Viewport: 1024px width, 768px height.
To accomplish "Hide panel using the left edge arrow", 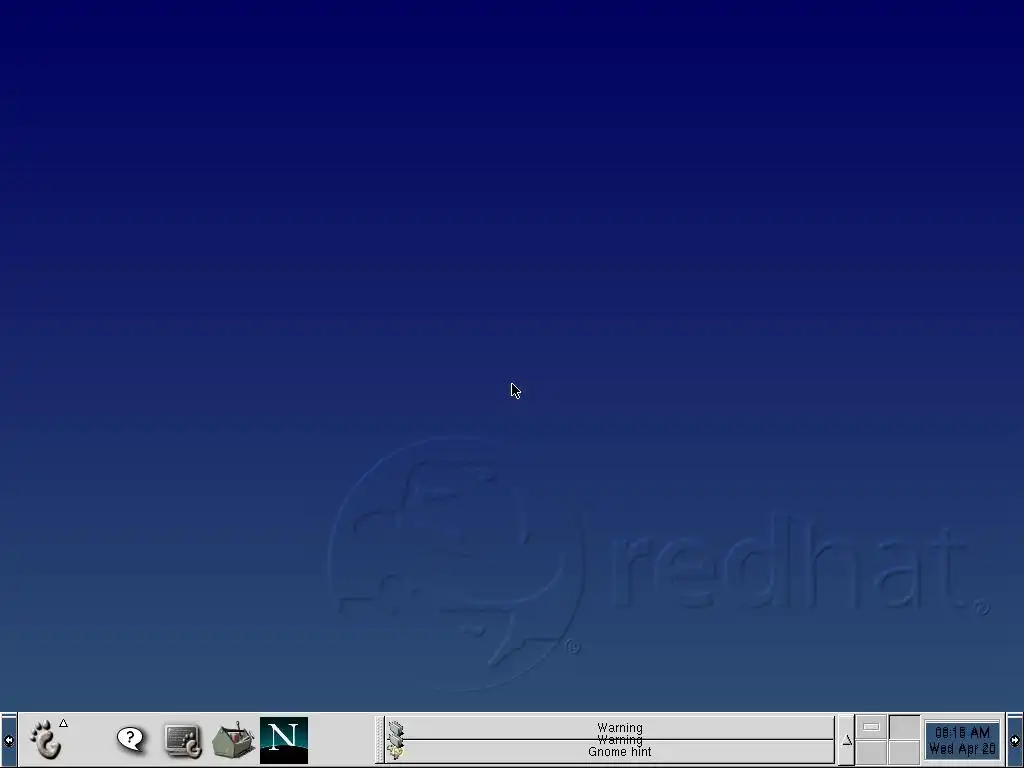I will 8,740.
